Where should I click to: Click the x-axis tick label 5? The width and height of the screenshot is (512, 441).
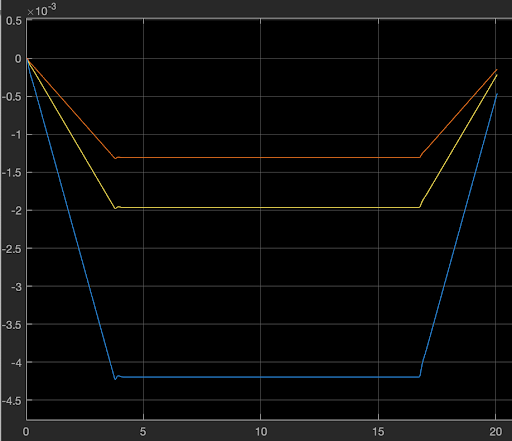[143, 432]
